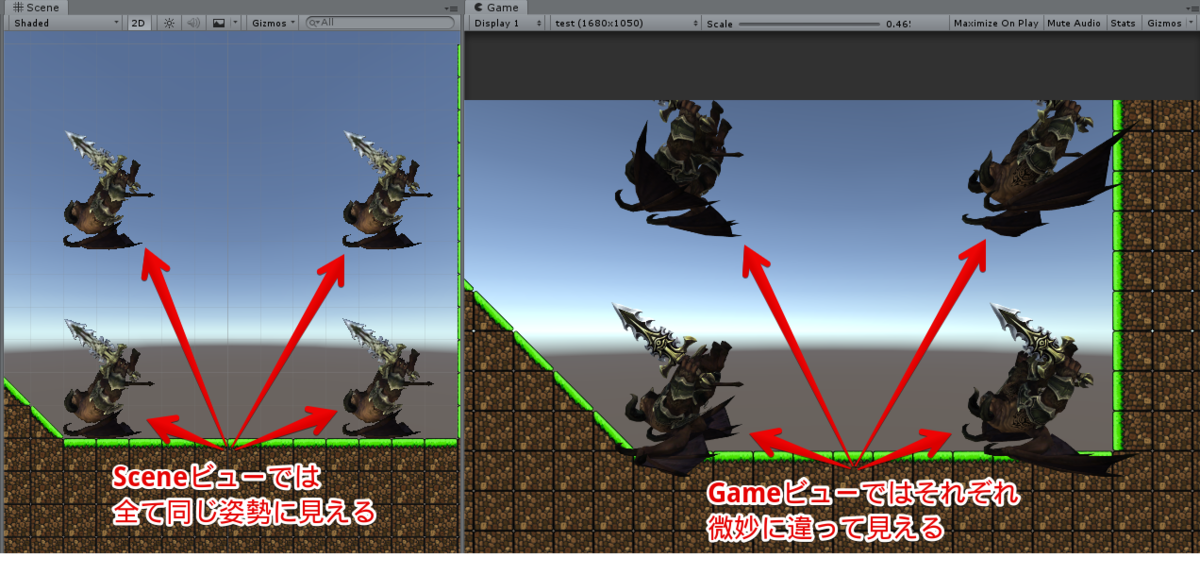Click the Scene view search field
1200x575 pixels.
379,22
